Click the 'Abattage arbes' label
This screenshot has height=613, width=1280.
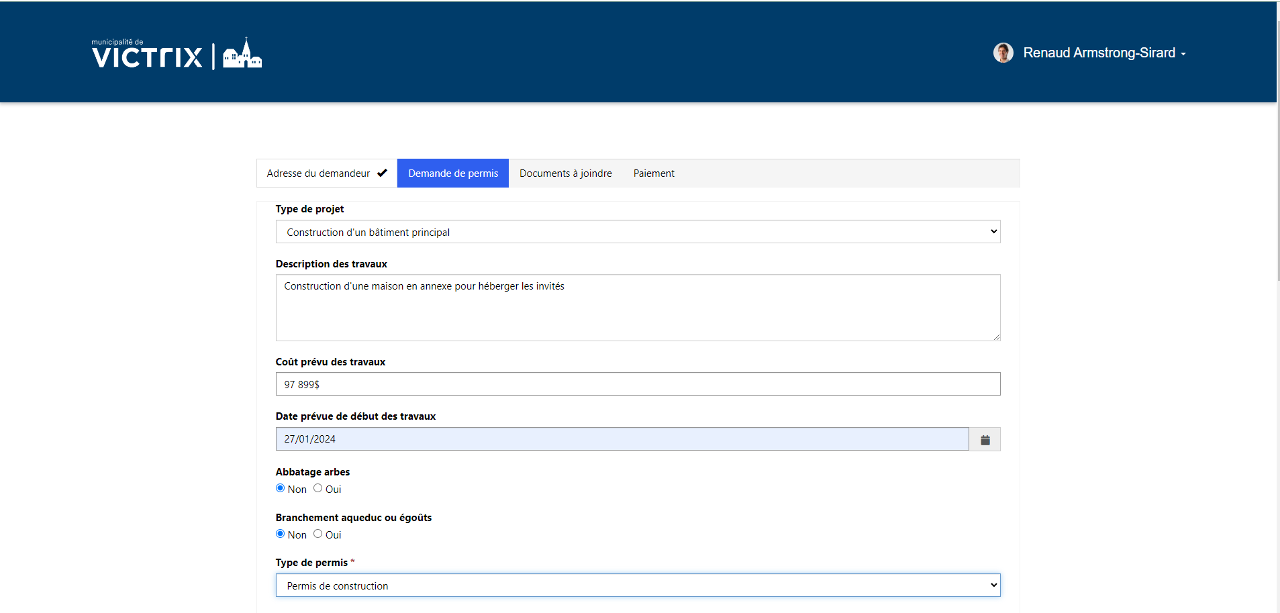tap(313, 472)
